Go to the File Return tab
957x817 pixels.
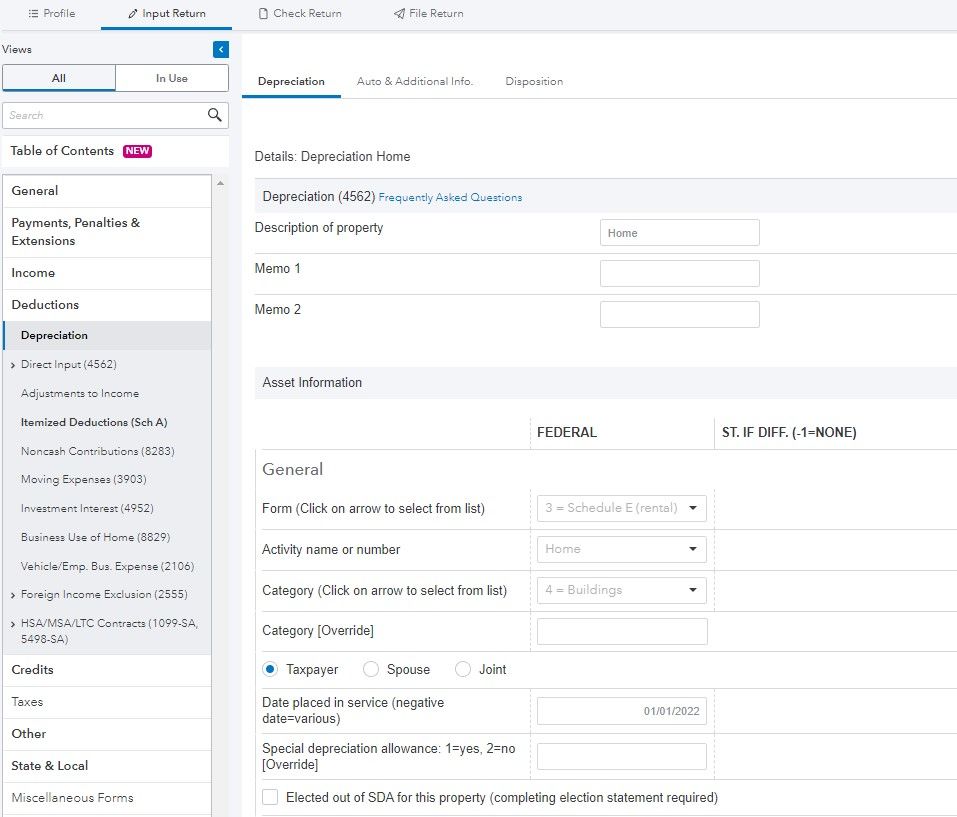tap(428, 14)
